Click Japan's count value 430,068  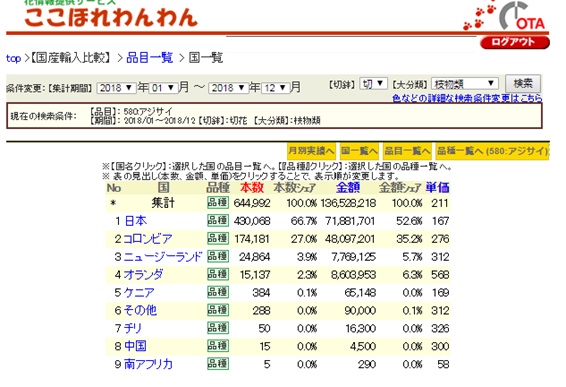click(x=252, y=221)
